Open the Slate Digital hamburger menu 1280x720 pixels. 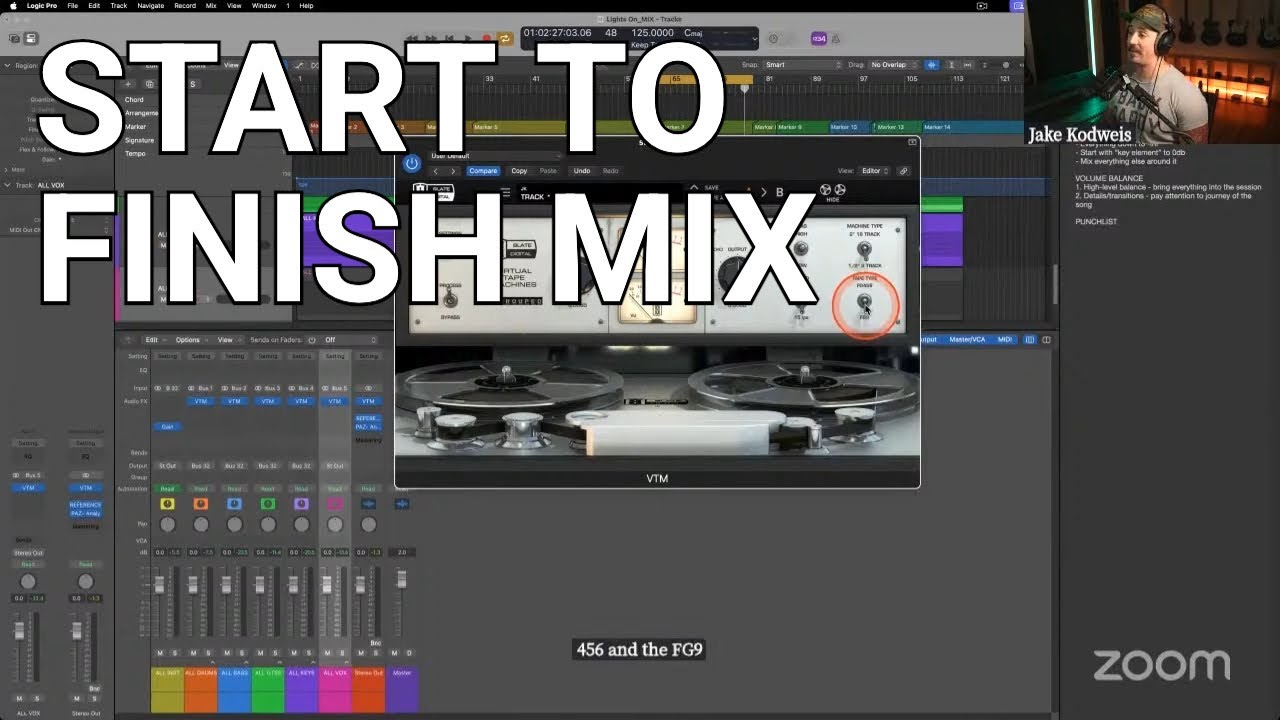[x=505, y=192]
